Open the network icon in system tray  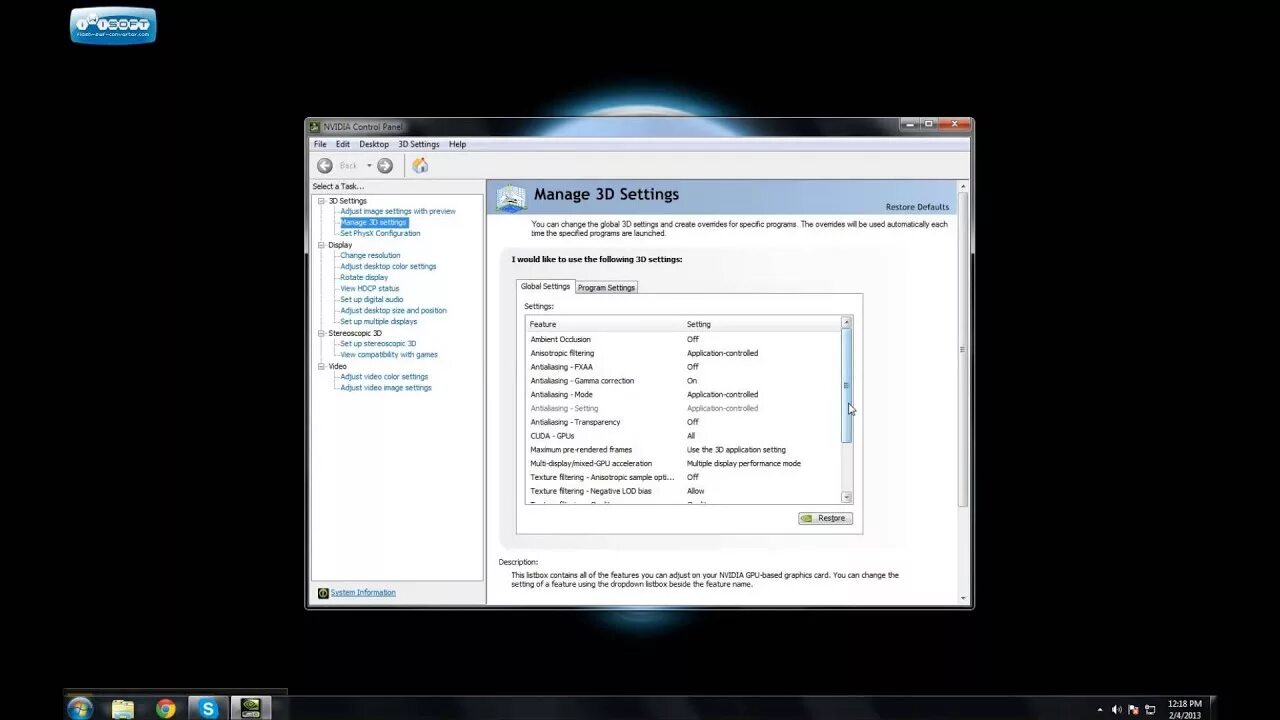tap(1150, 709)
